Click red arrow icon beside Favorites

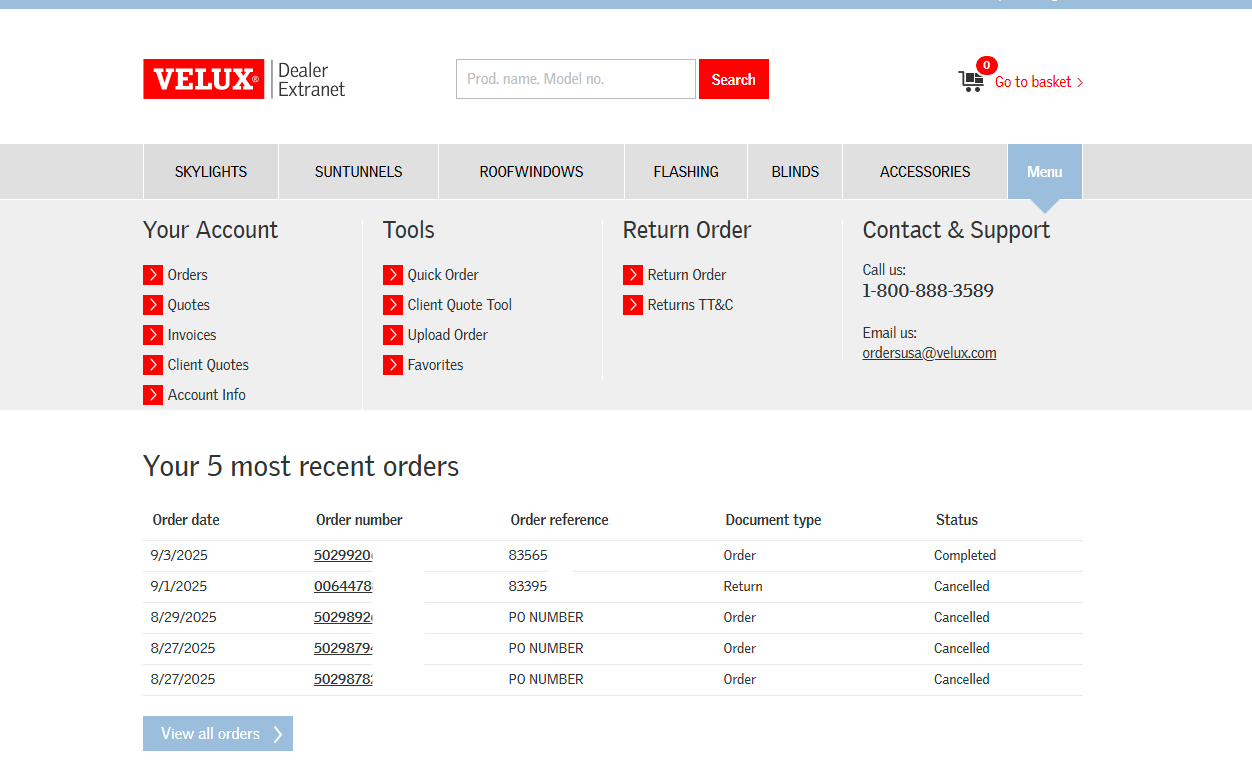pyautogui.click(x=393, y=365)
